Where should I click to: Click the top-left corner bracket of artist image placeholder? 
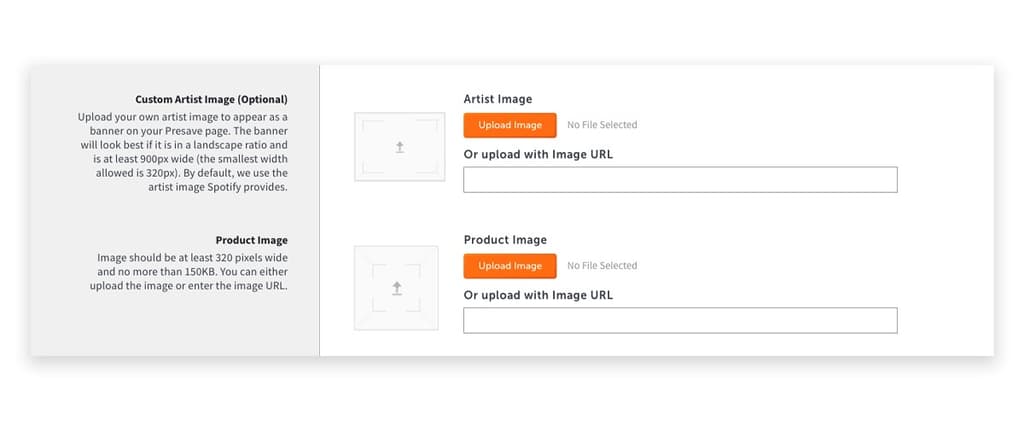tap(365, 123)
